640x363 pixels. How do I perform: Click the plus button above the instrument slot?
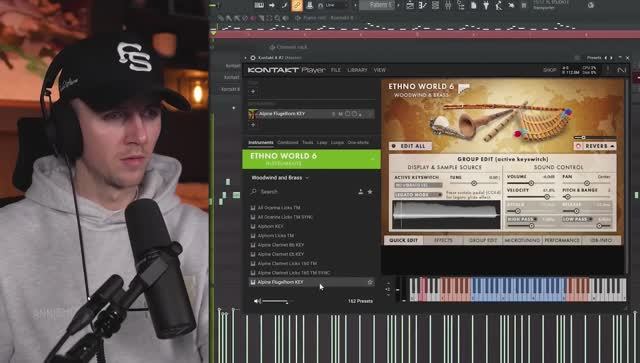click(x=253, y=92)
